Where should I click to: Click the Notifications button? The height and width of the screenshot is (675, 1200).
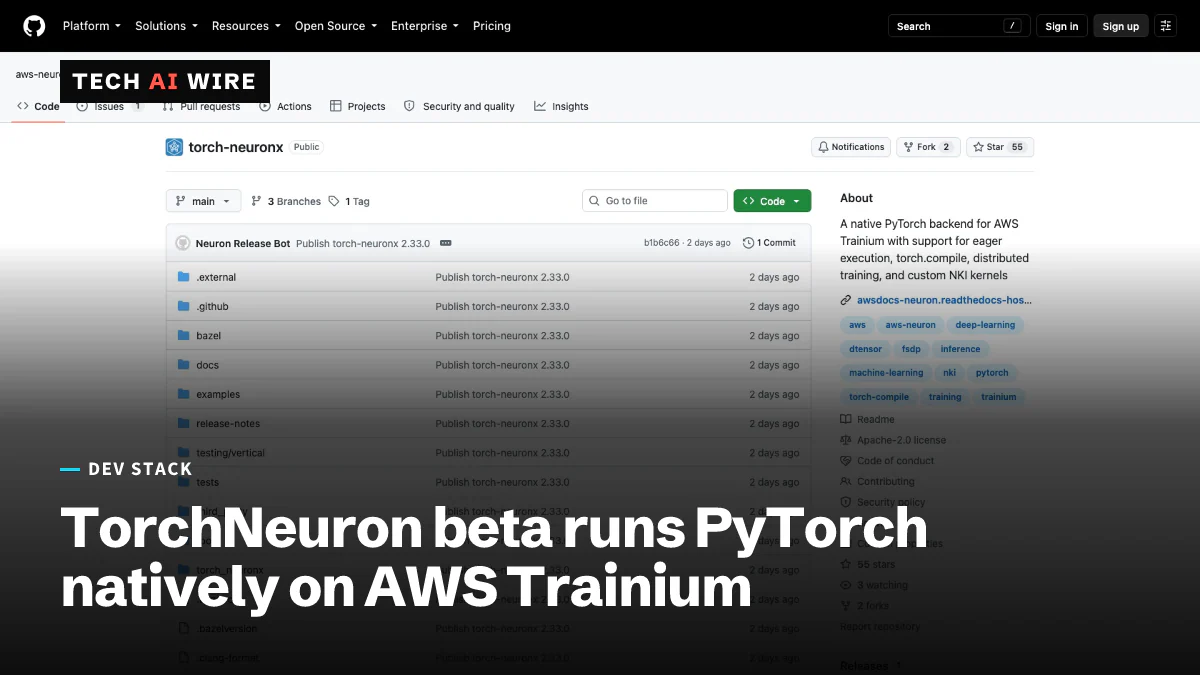coord(850,147)
